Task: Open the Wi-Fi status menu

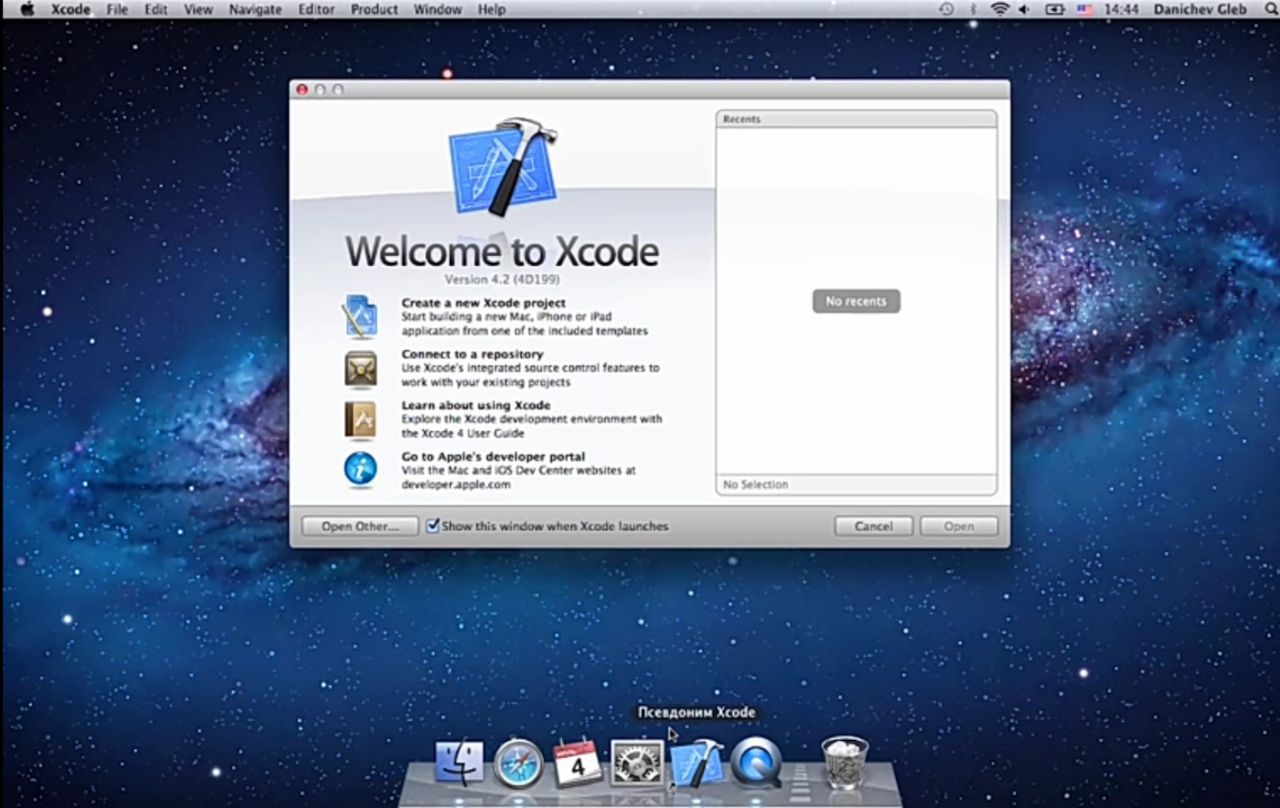Action: (1000, 9)
